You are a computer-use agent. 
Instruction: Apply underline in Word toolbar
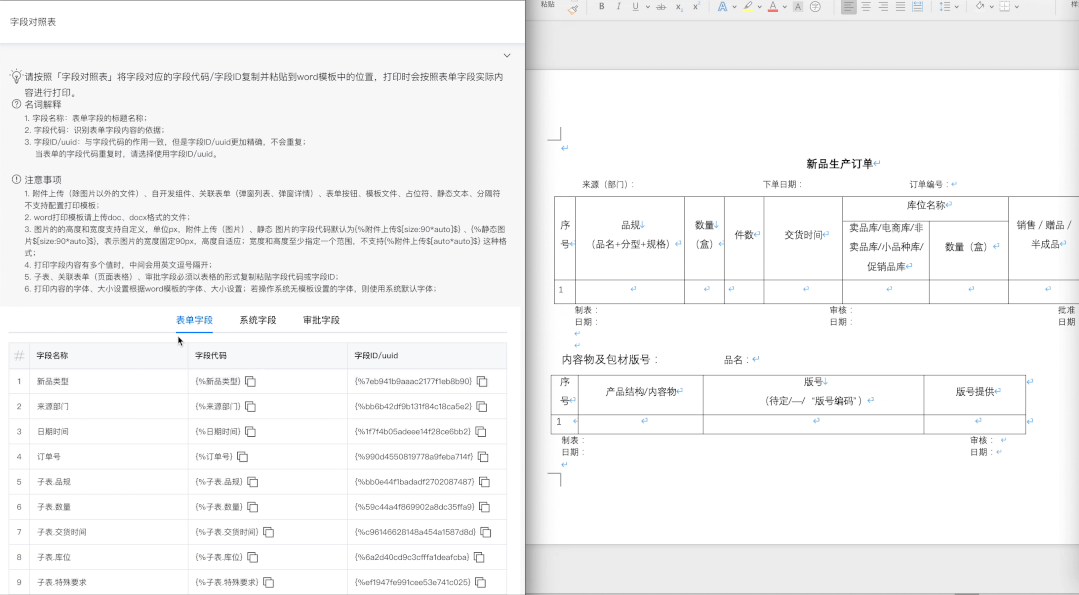pyautogui.click(x=635, y=6)
